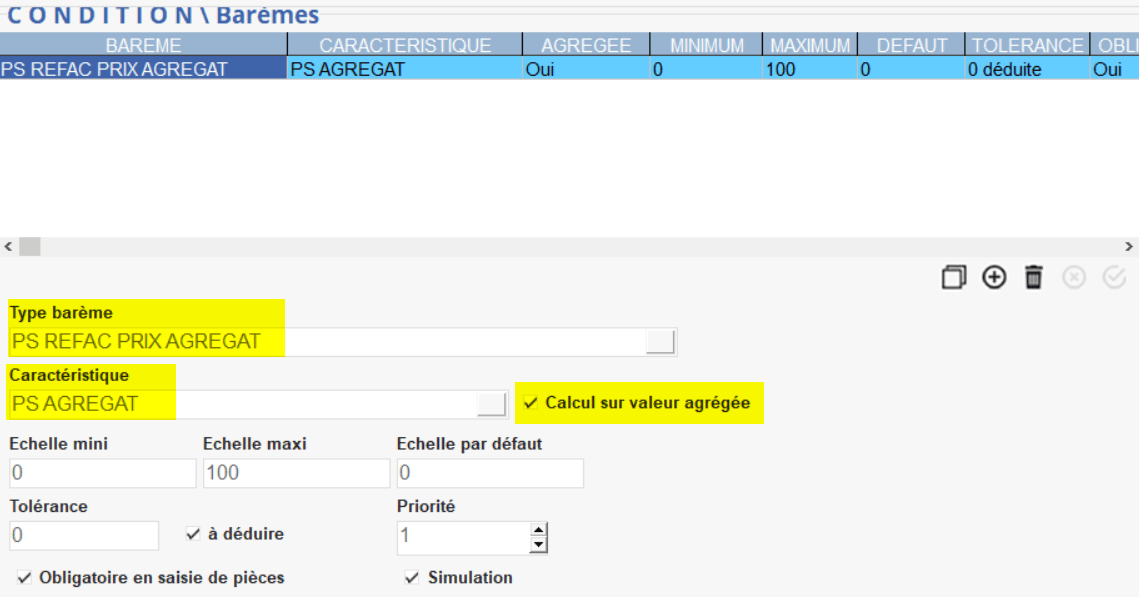The height and width of the screenshot is (597, 1139).
Task: Uncheck the à déduire checkbox
Action: 194,534
